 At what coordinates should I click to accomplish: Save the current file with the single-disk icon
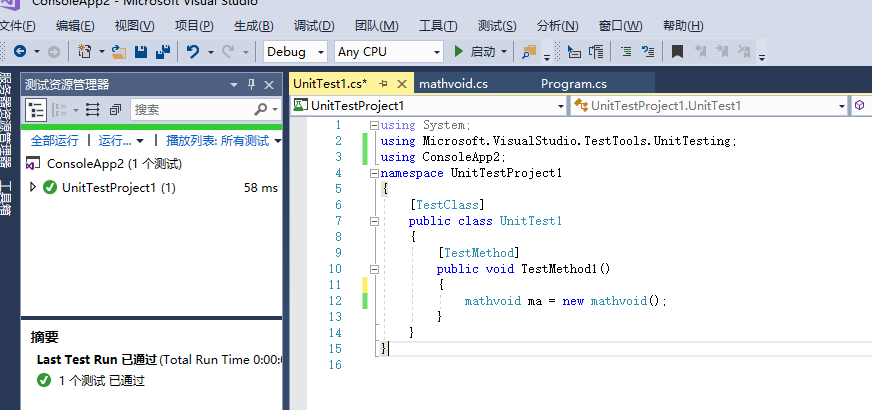(x=141, y=52)
